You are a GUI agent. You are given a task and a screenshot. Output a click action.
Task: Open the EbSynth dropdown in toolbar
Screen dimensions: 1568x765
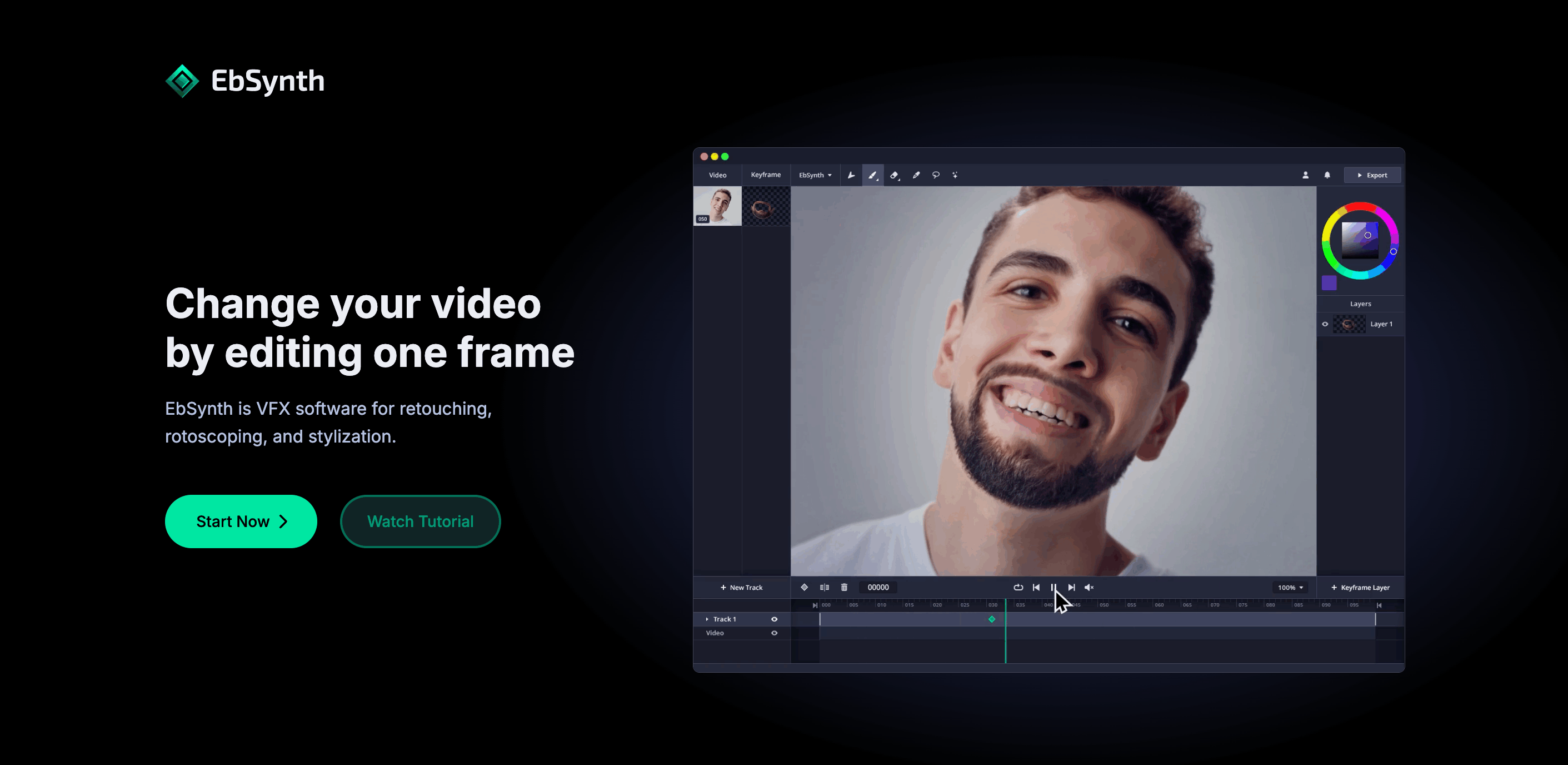pyautogui.click(x=815, y=176)
